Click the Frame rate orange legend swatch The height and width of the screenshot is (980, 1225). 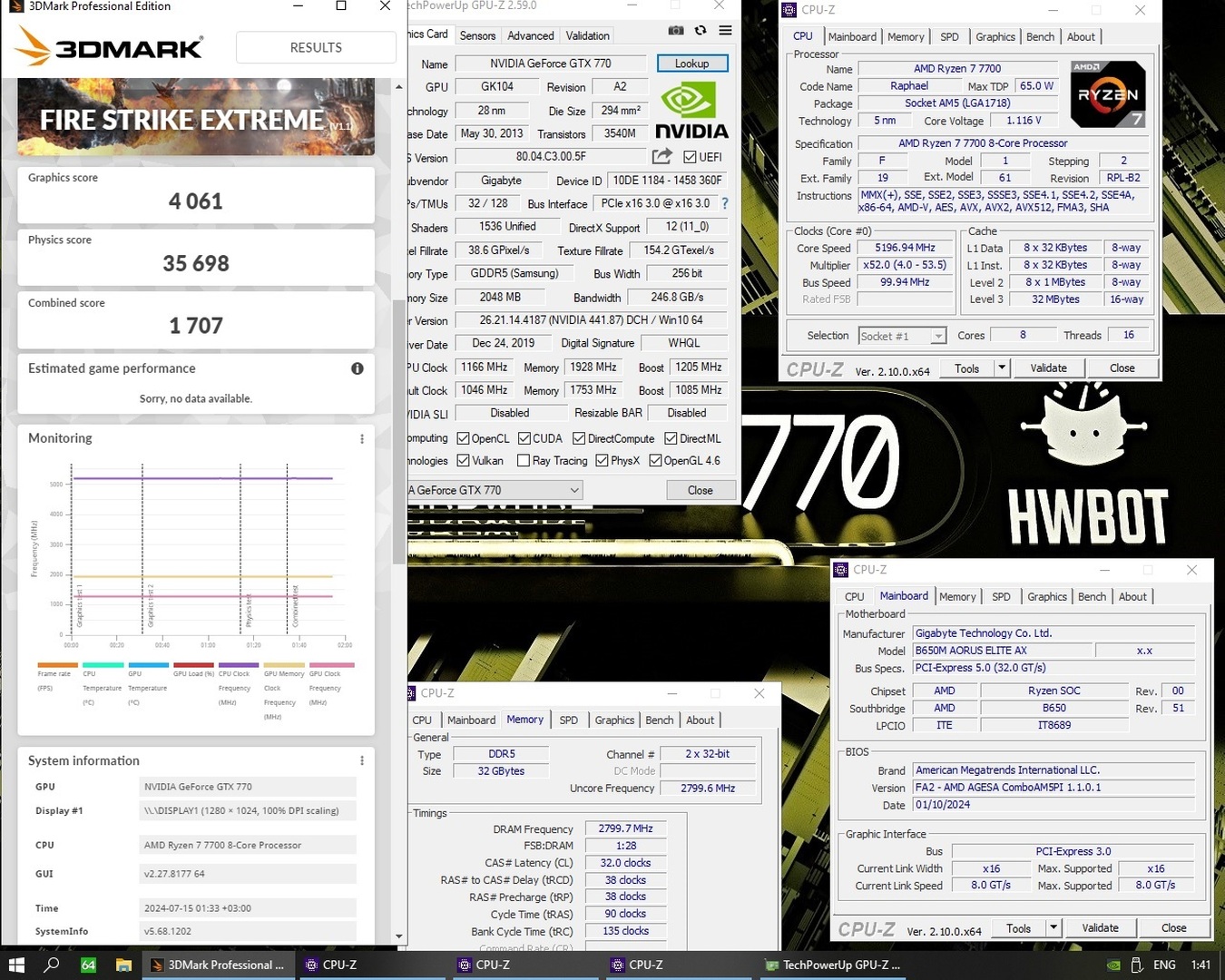tap(57, 665)
